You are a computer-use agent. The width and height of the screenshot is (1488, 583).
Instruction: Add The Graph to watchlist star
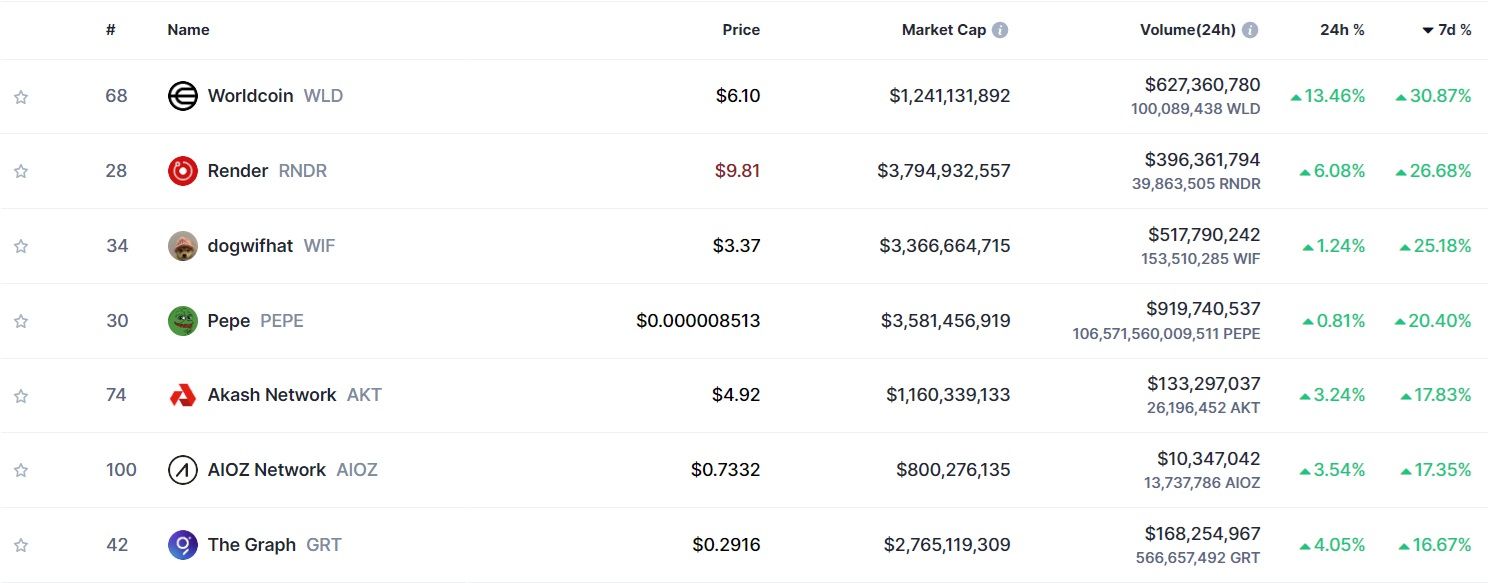click(21, 545)
